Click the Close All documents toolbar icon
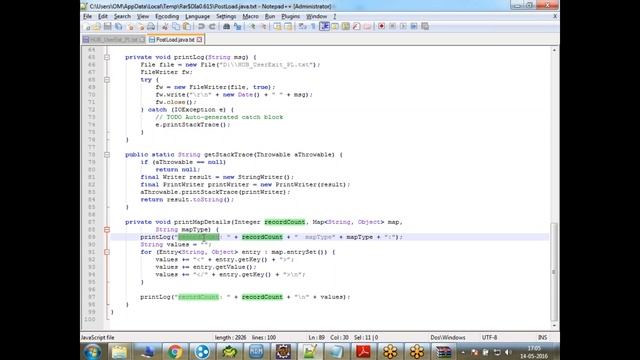 [141, 27]
